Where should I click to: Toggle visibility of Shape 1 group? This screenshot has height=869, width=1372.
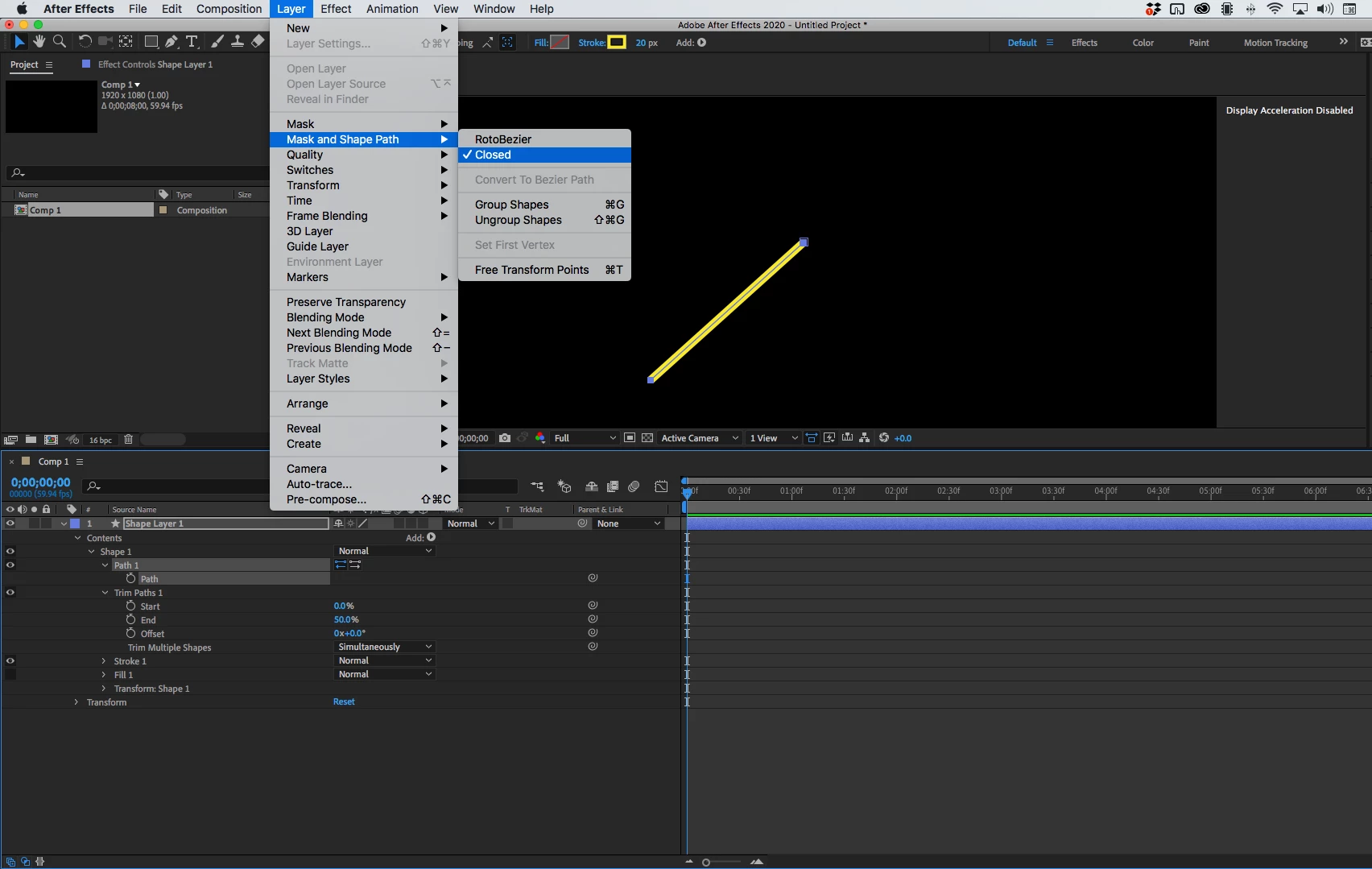(10, 552)
